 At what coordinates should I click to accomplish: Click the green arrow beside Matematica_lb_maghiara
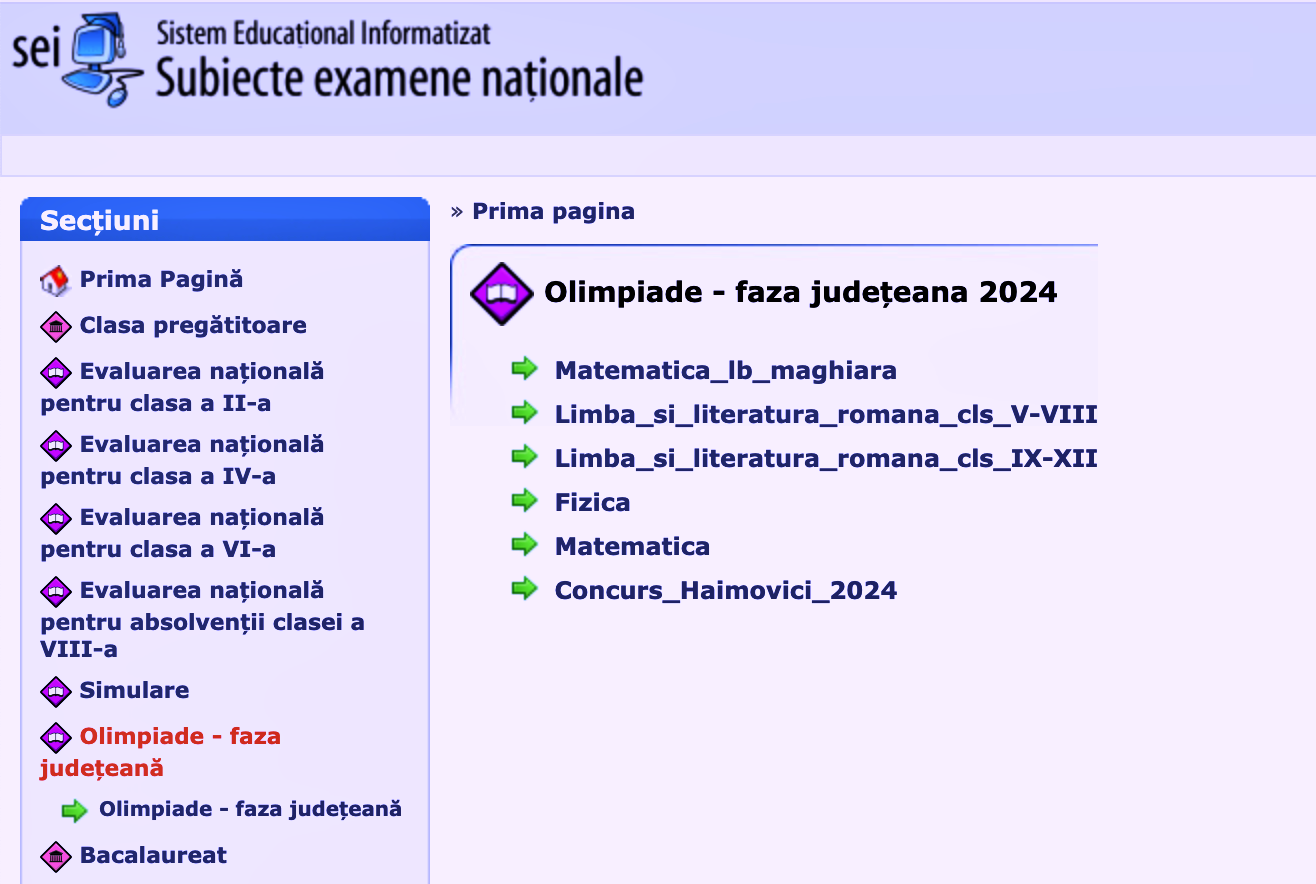[x=525, y=369]
